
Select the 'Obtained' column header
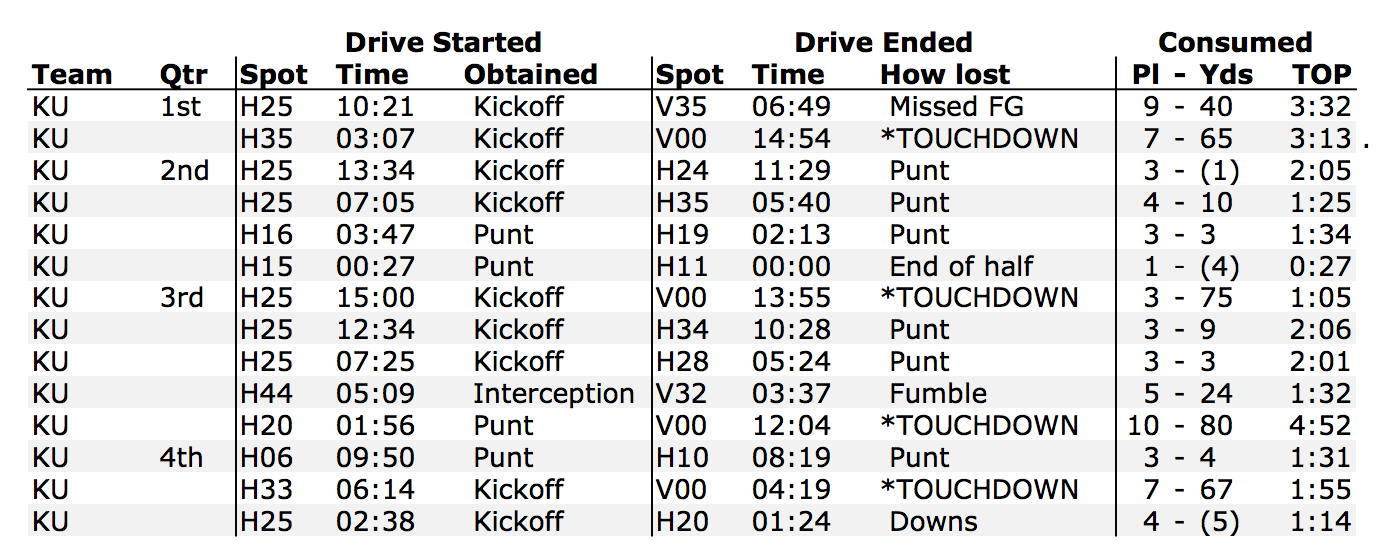[x=530, y=75]
